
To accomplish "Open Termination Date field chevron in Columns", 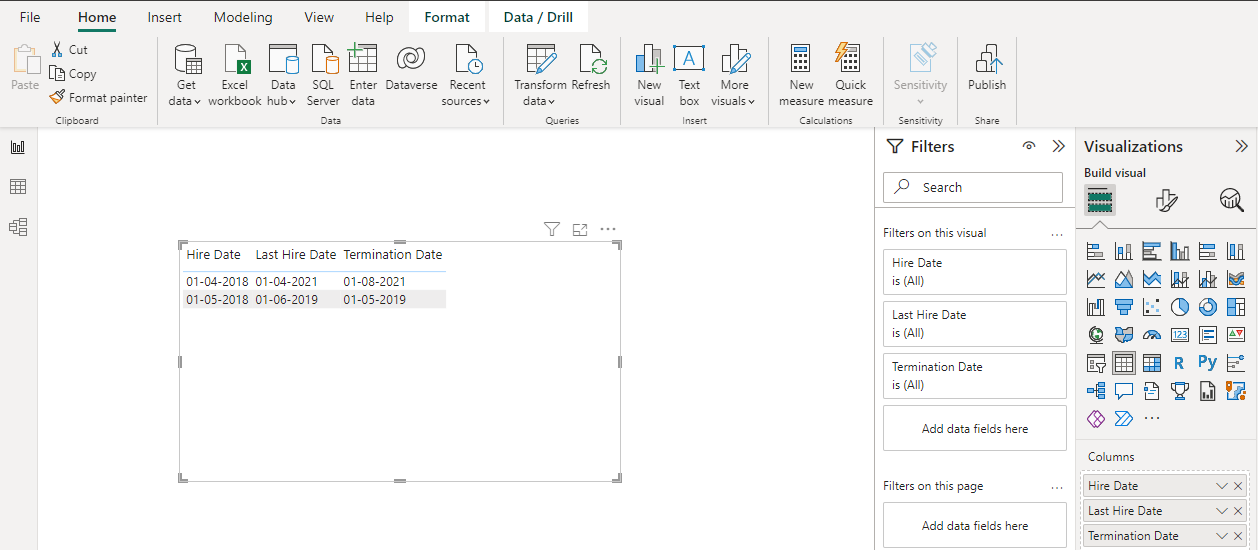I will tap(1222, 536).
